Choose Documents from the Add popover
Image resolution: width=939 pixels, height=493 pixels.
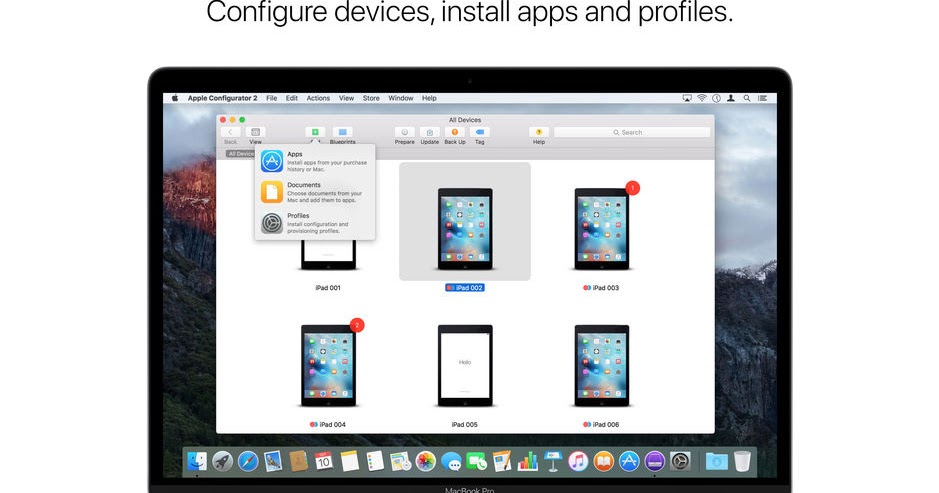pyautogui.click(x=315, y=192)
